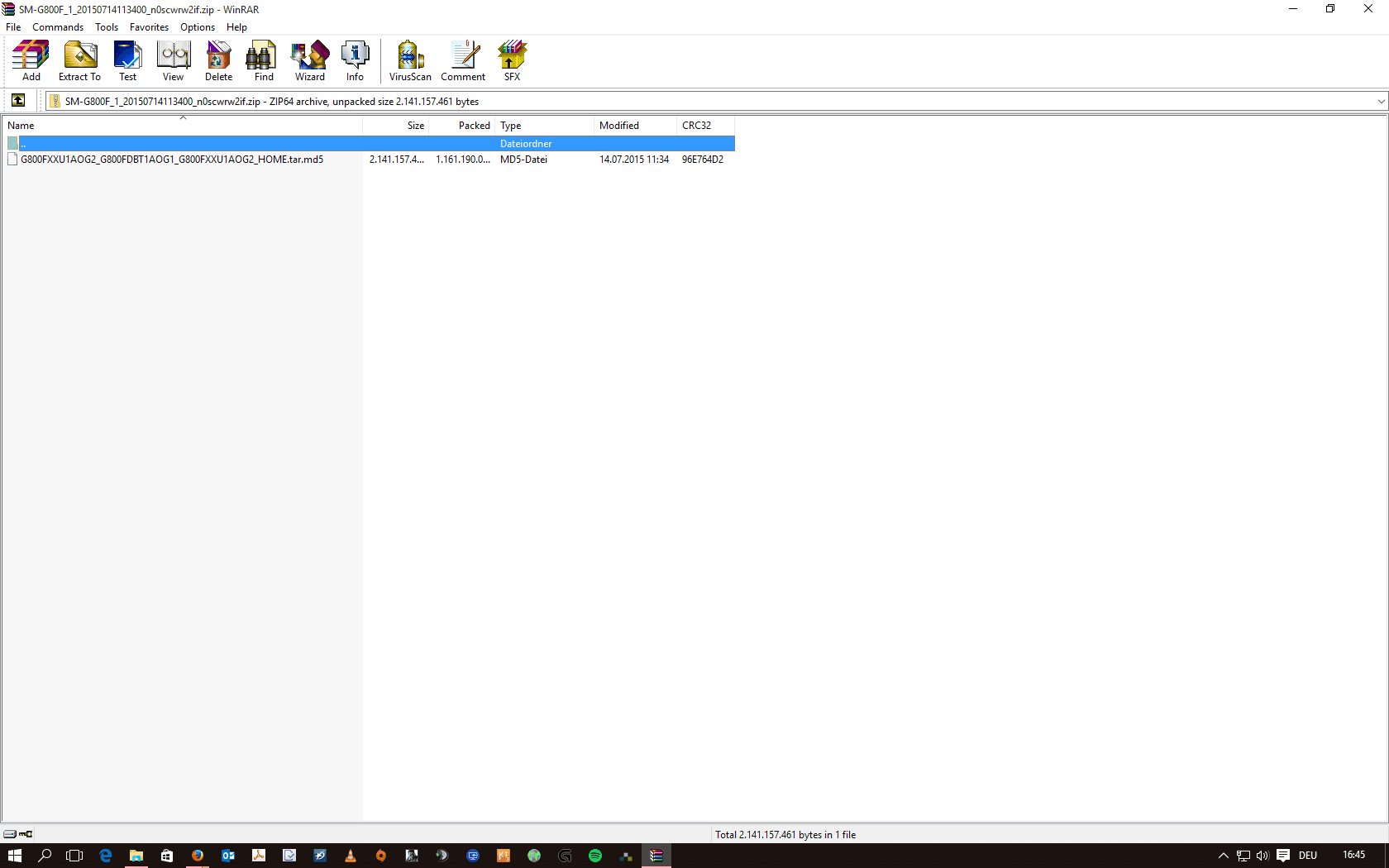Open taskbar Search magnifier
The image size is (1389, 868).
(45, 856)
